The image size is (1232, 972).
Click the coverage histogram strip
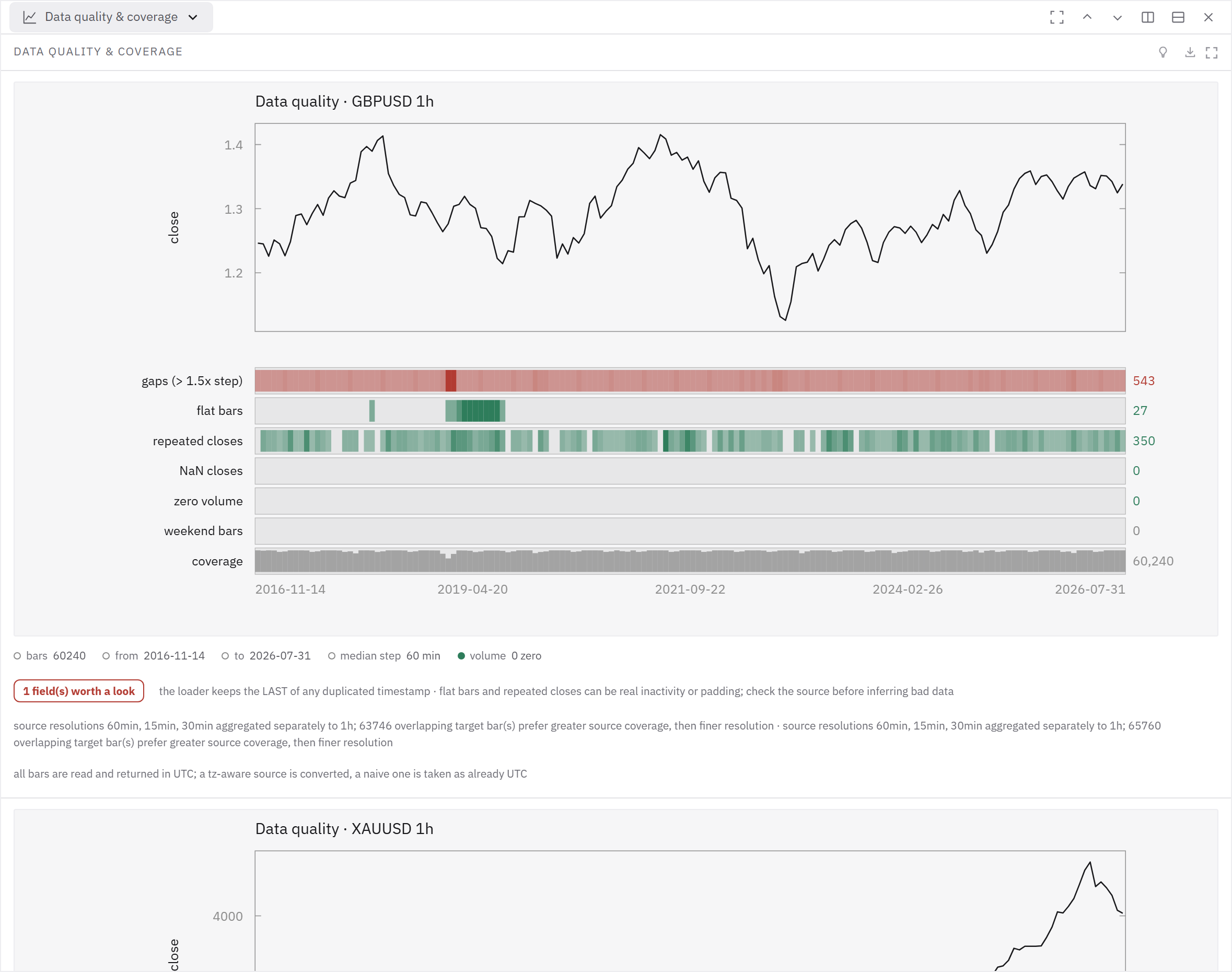(690, 561)
